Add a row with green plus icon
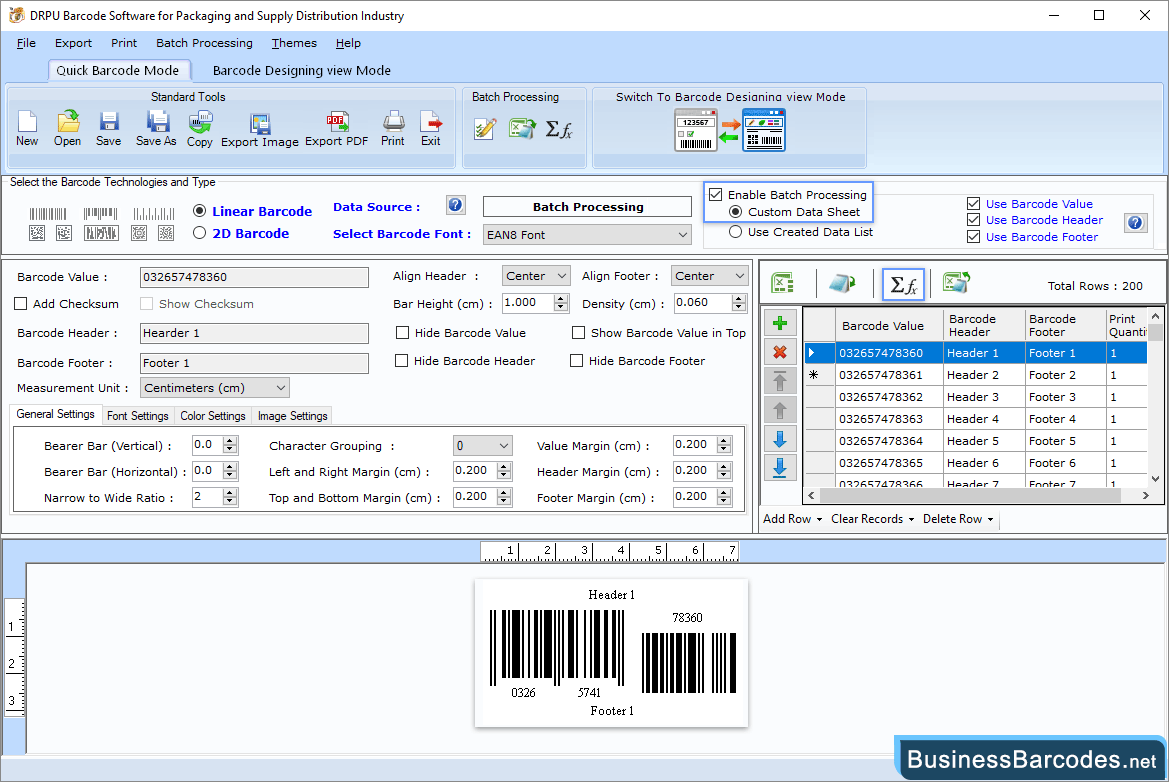 (x=780, y=323)
